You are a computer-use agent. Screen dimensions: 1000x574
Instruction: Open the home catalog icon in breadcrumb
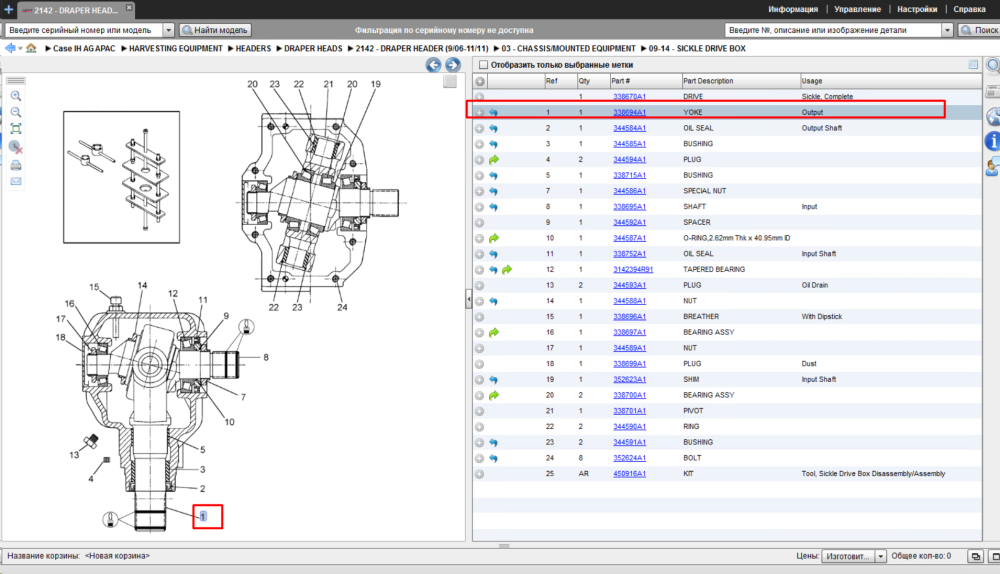(x=31, y=48)
